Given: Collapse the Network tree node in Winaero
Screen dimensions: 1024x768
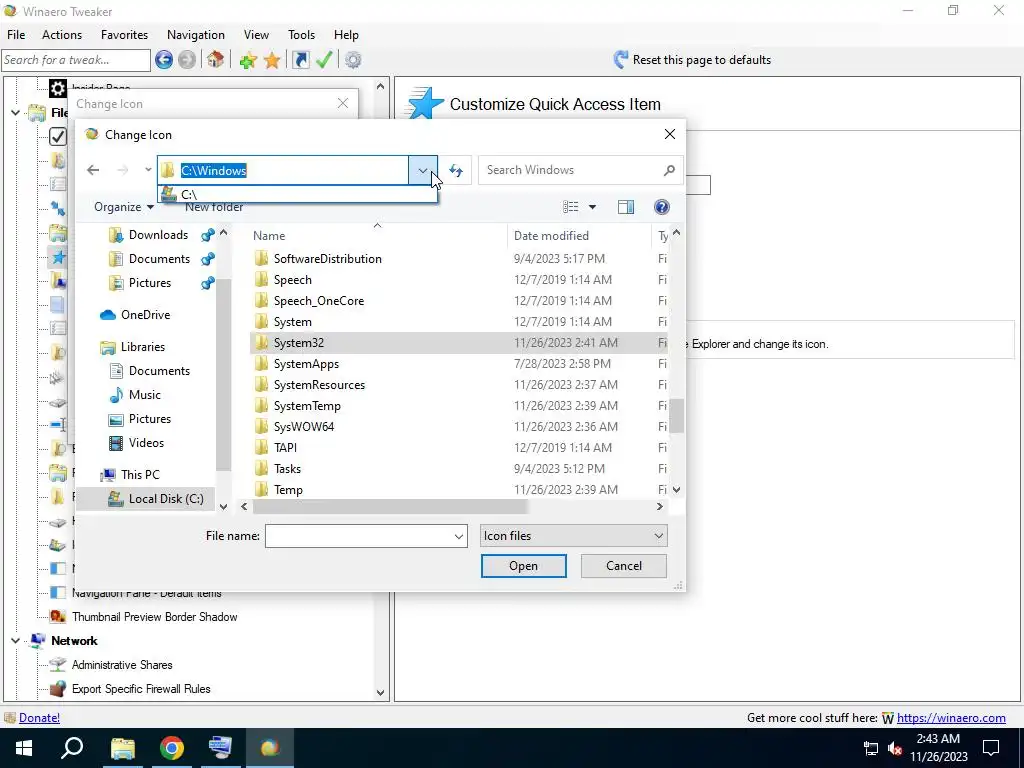Looking at the screenshot, I should tap(15, 641).
